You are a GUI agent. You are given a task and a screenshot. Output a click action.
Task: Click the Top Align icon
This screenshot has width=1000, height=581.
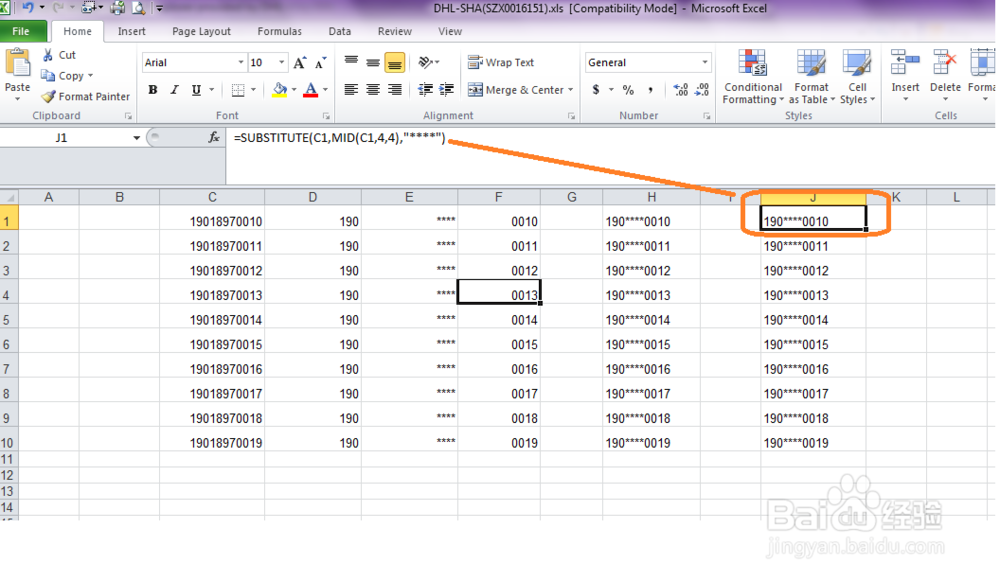coord(351,63)
